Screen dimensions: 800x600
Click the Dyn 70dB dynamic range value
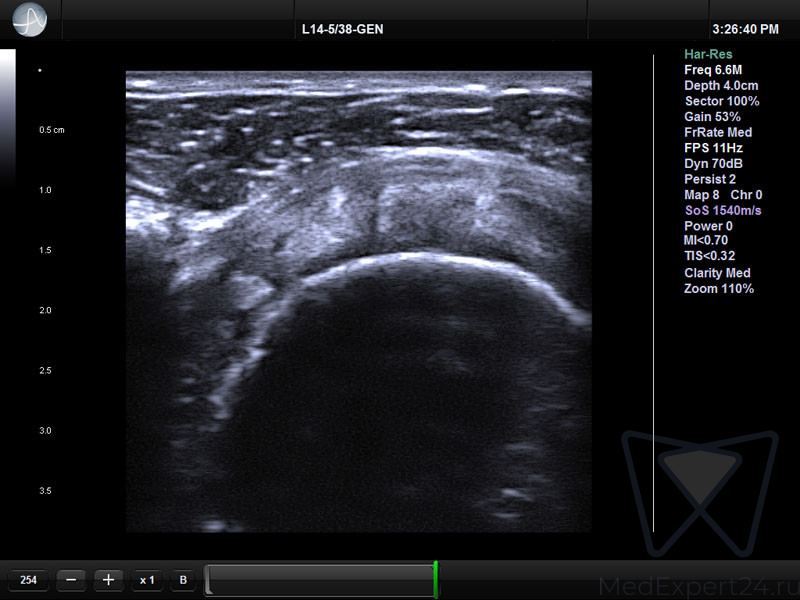coord(713,164)
